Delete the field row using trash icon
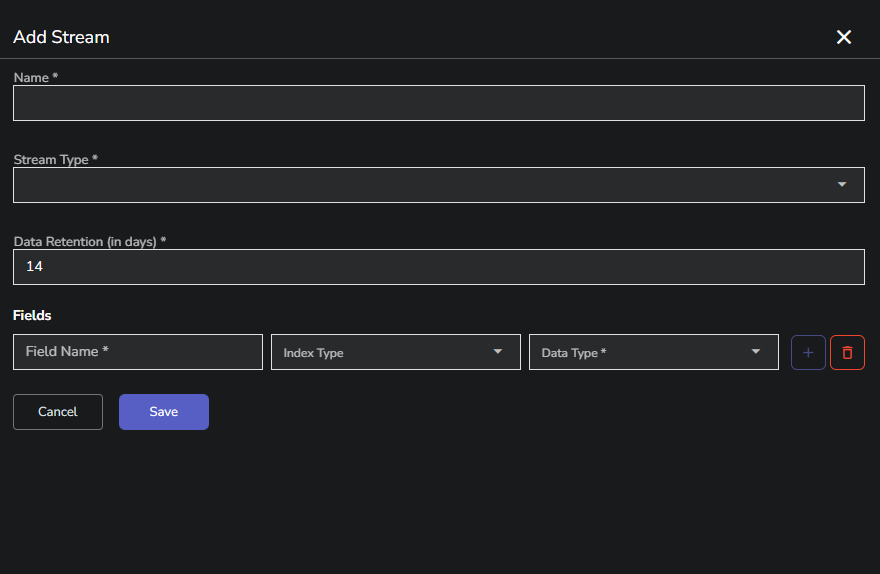 [847, 352]
